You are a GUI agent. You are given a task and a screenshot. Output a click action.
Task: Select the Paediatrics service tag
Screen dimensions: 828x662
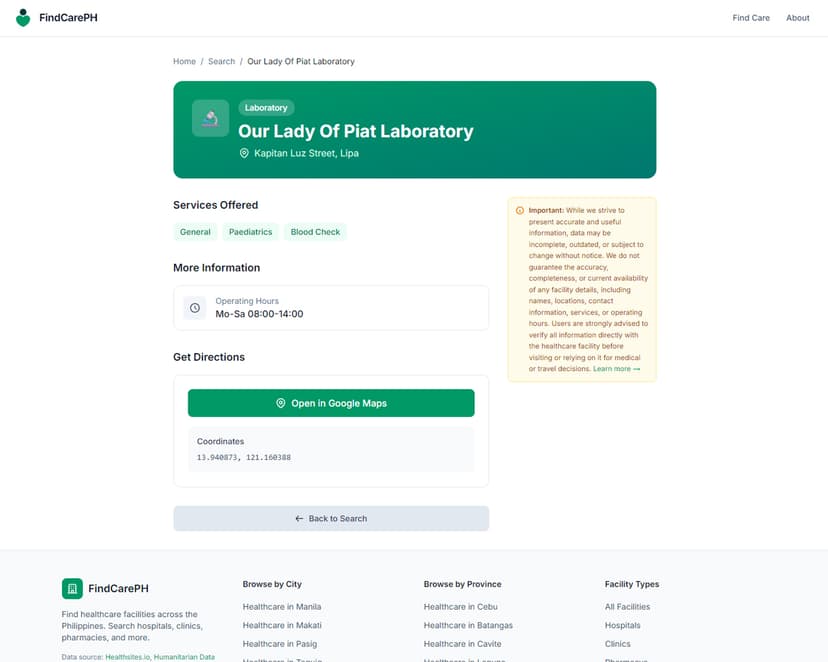(250, 232)
